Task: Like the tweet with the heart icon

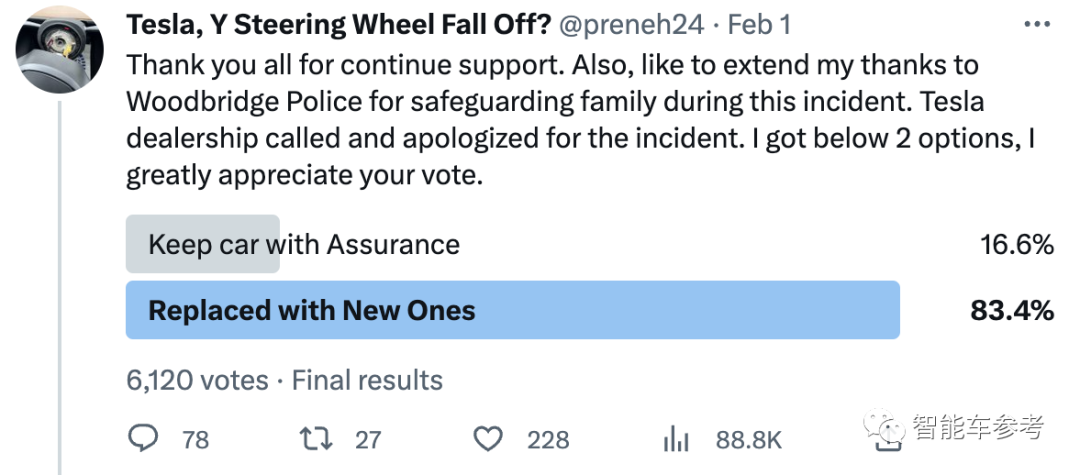Action: pos(489,439)
